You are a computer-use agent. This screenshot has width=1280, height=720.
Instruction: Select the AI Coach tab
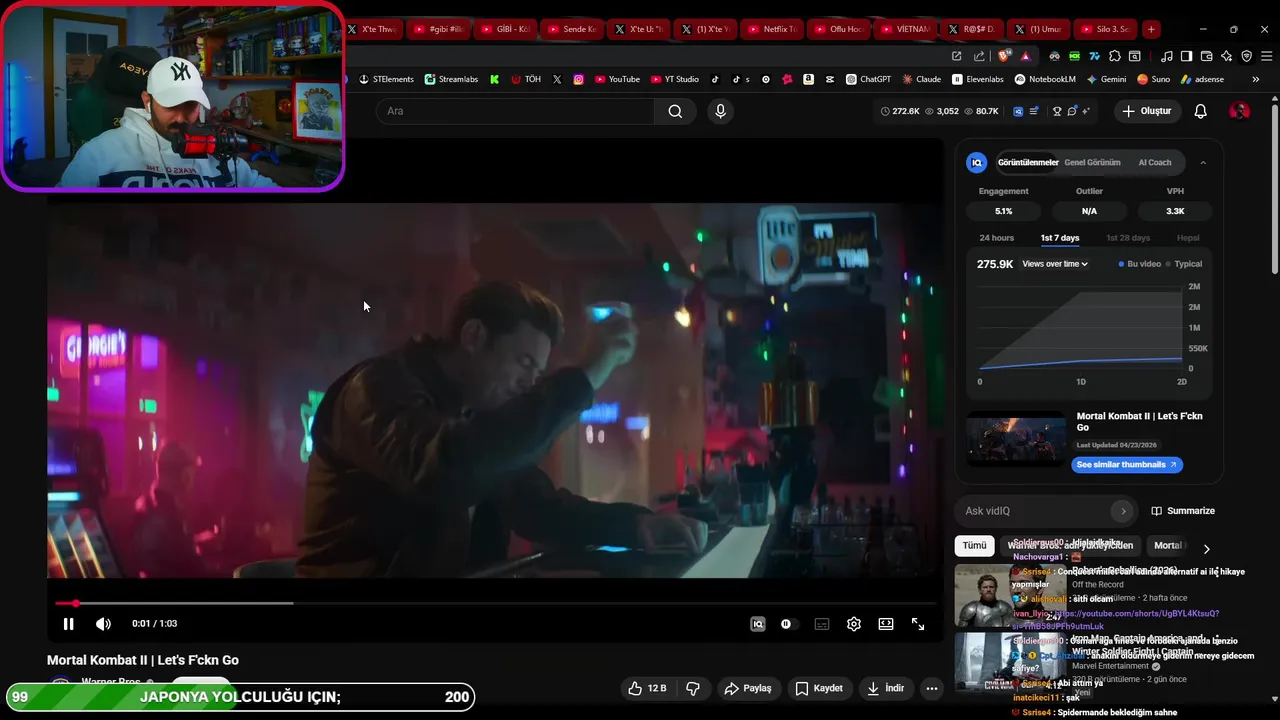click(1155, 162)
